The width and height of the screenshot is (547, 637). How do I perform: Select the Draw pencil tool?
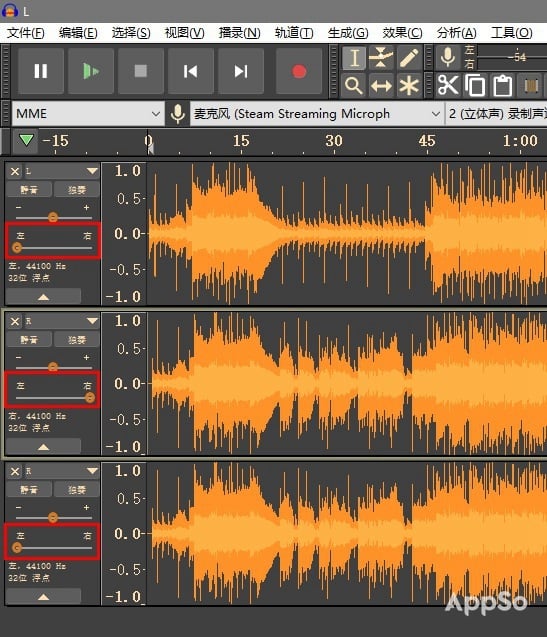point(408,58)
